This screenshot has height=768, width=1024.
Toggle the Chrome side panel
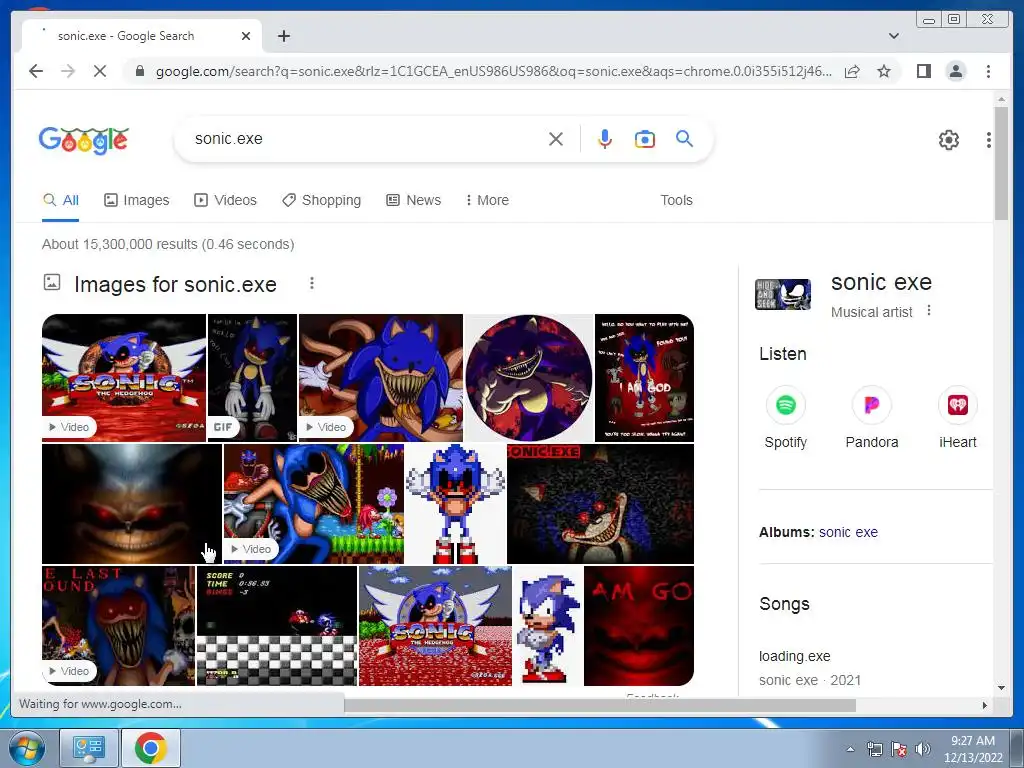[x=923, y=71]
